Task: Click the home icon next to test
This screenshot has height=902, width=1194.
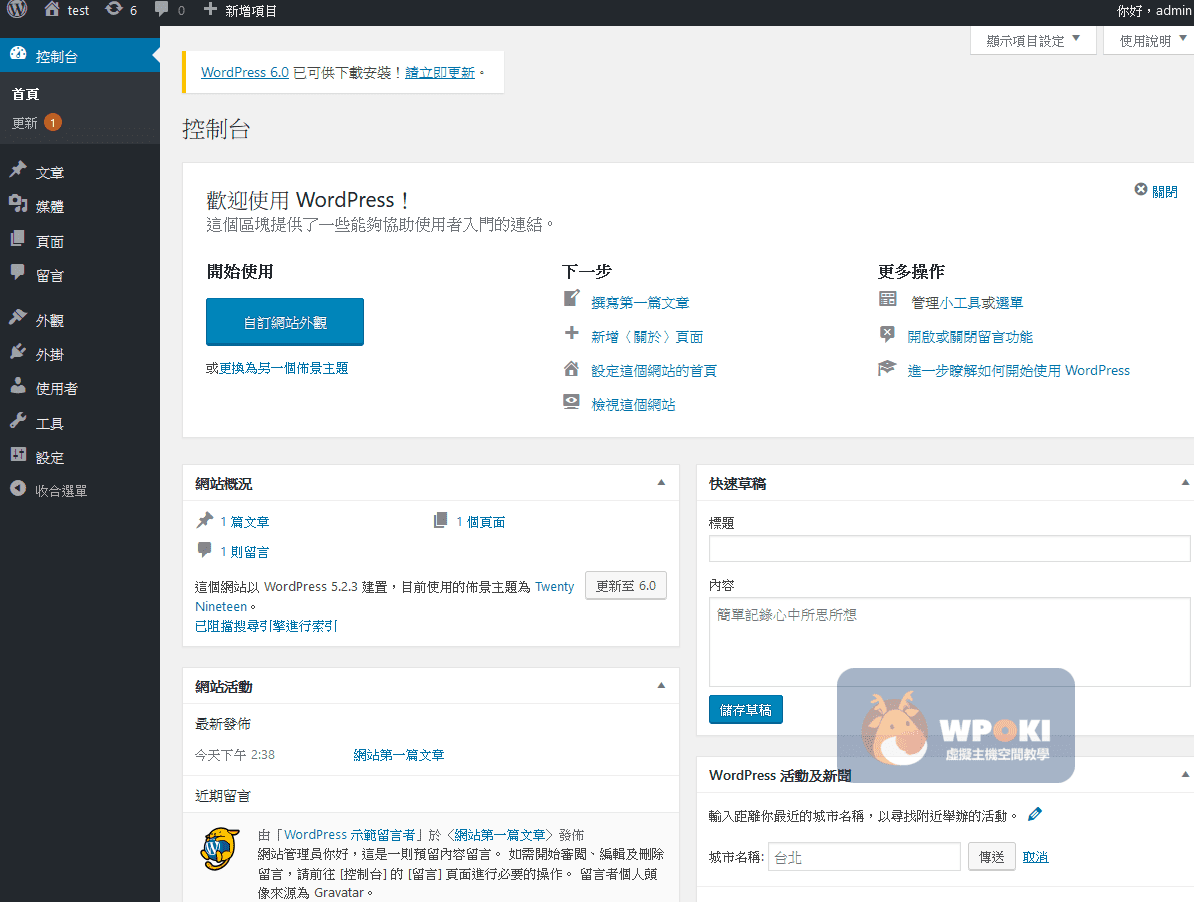Action: 52,10
